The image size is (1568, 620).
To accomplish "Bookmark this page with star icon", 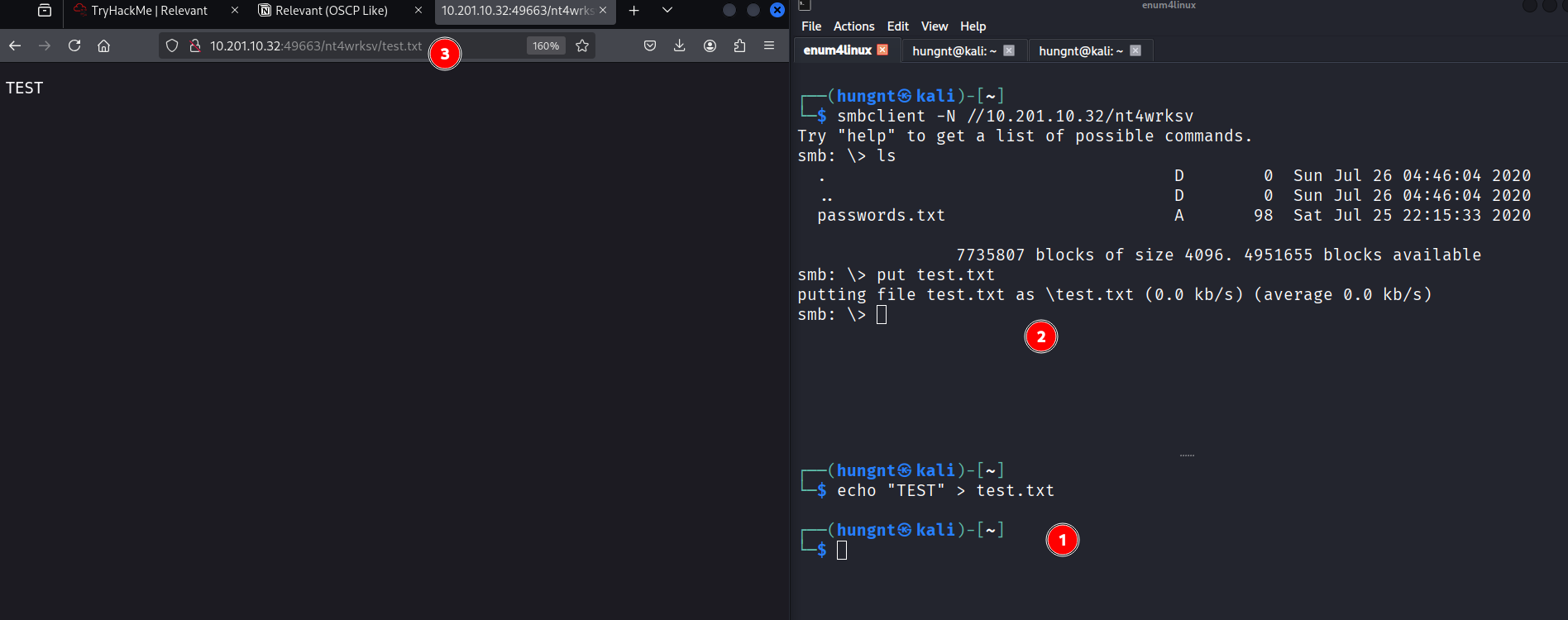I will (x=582, y=46).
